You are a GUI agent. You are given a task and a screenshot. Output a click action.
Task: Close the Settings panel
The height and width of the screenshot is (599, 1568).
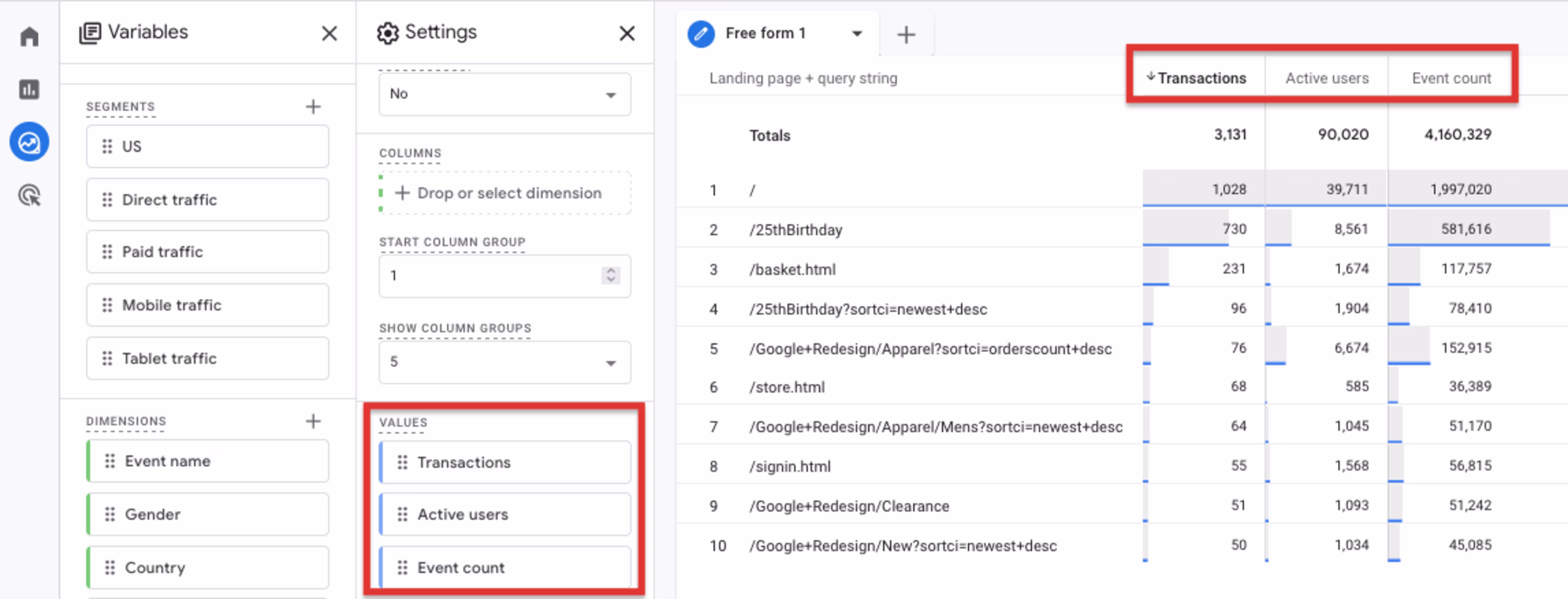(626, 34)
